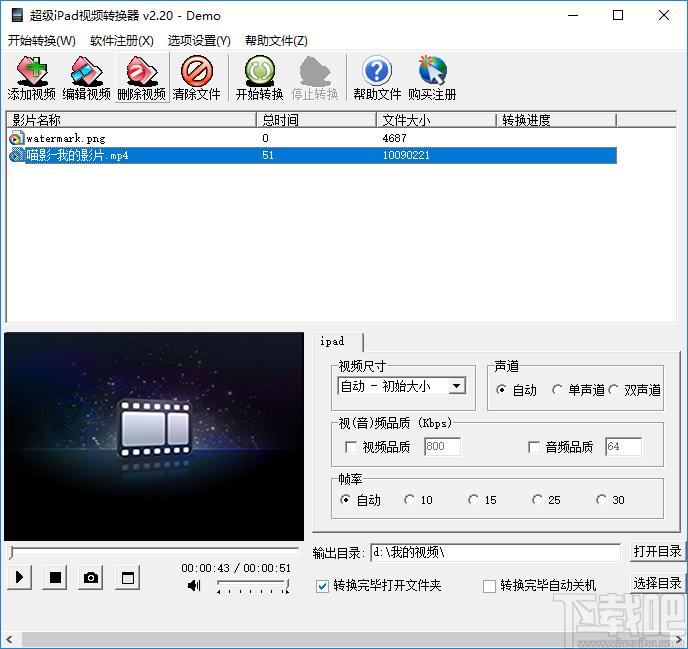
Task: Click the video preview thumbnail
Action: tap(154, 437)
